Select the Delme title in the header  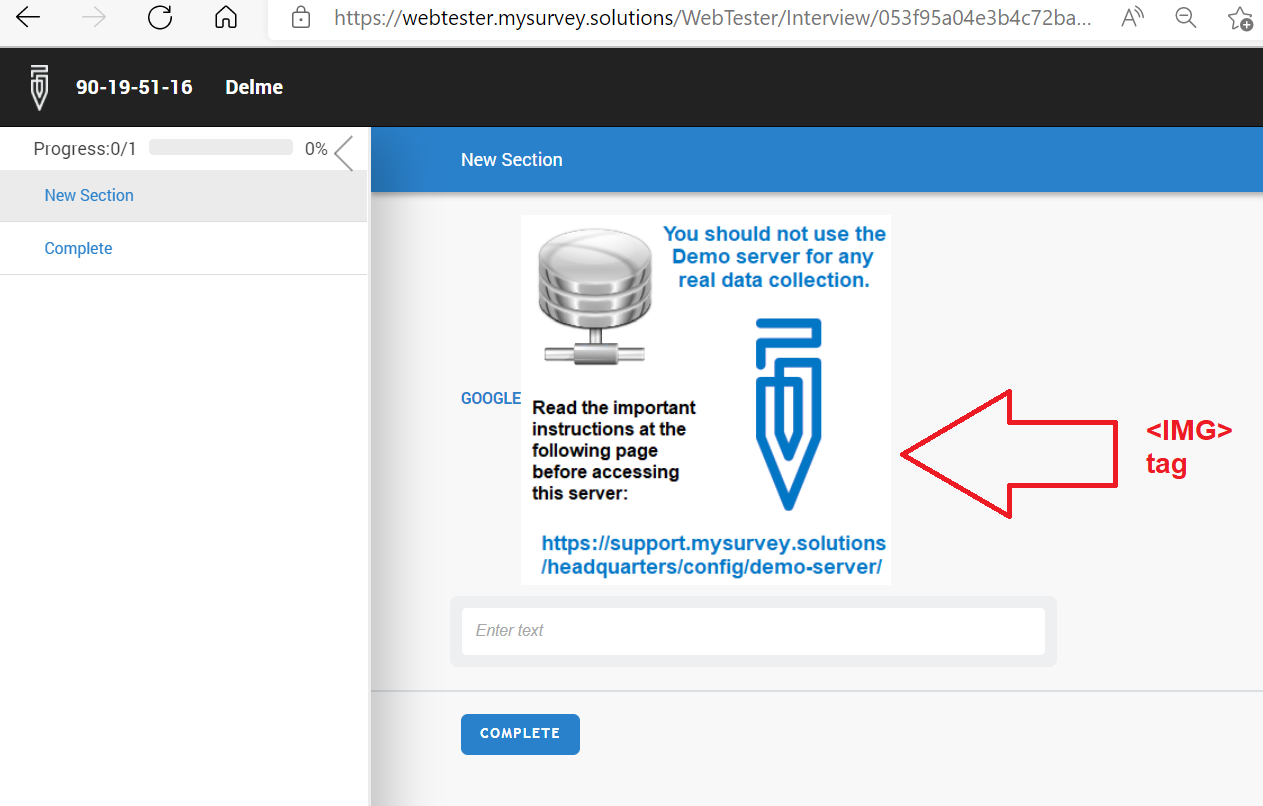click(x=253, y=87)
